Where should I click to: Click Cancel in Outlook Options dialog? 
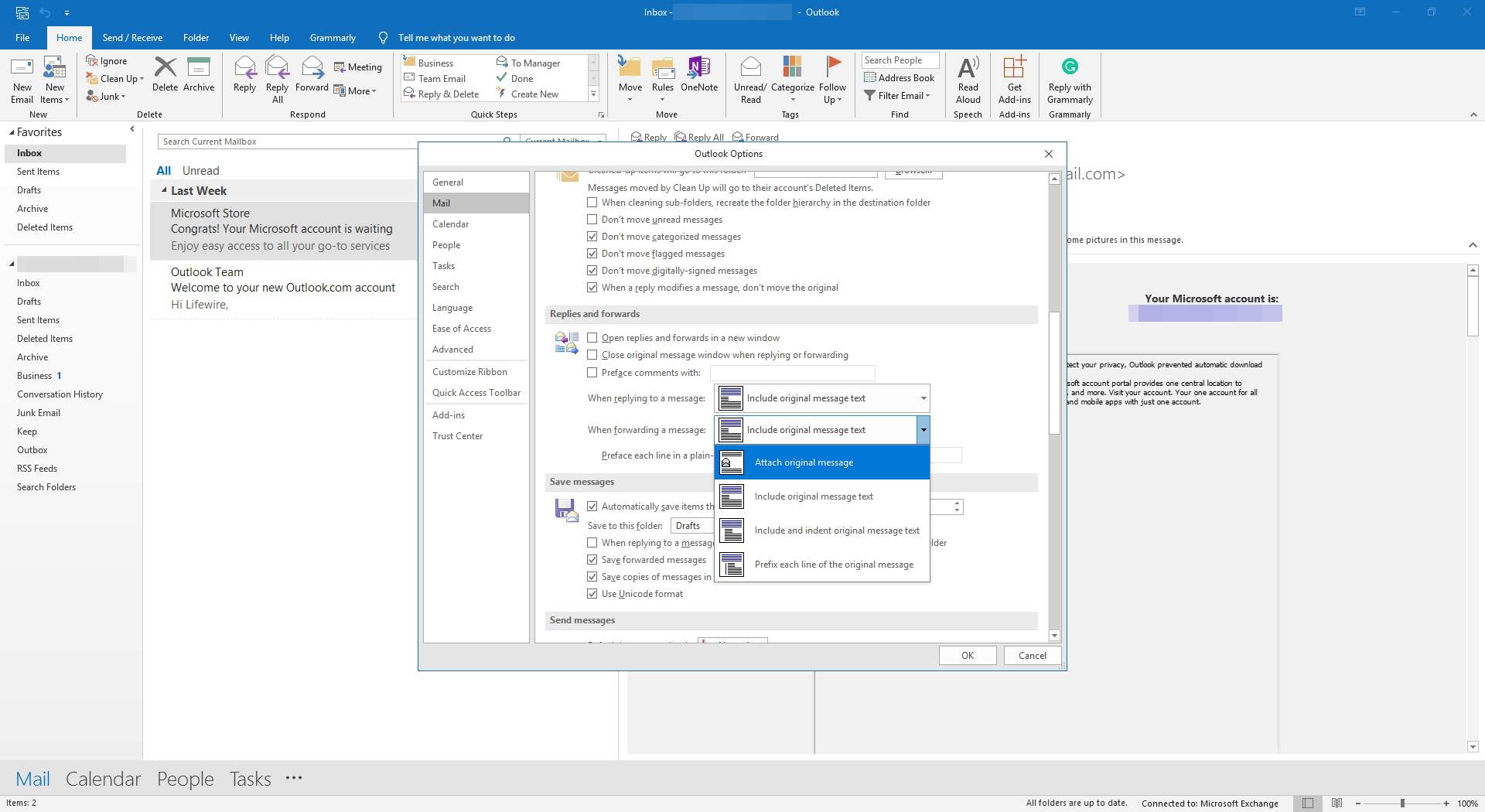(1033, 656)
